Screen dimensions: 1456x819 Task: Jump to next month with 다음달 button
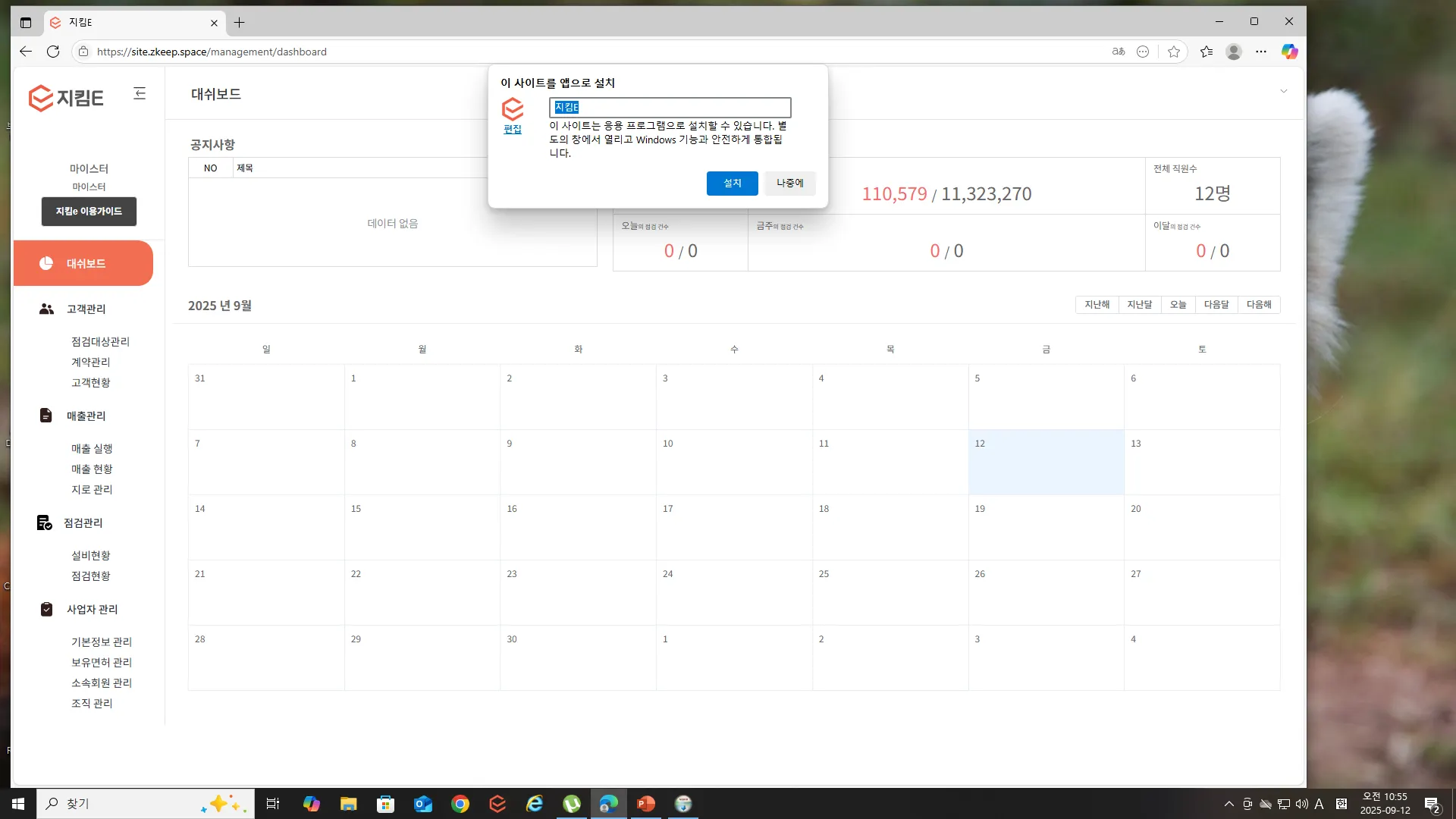[1216, 304]
